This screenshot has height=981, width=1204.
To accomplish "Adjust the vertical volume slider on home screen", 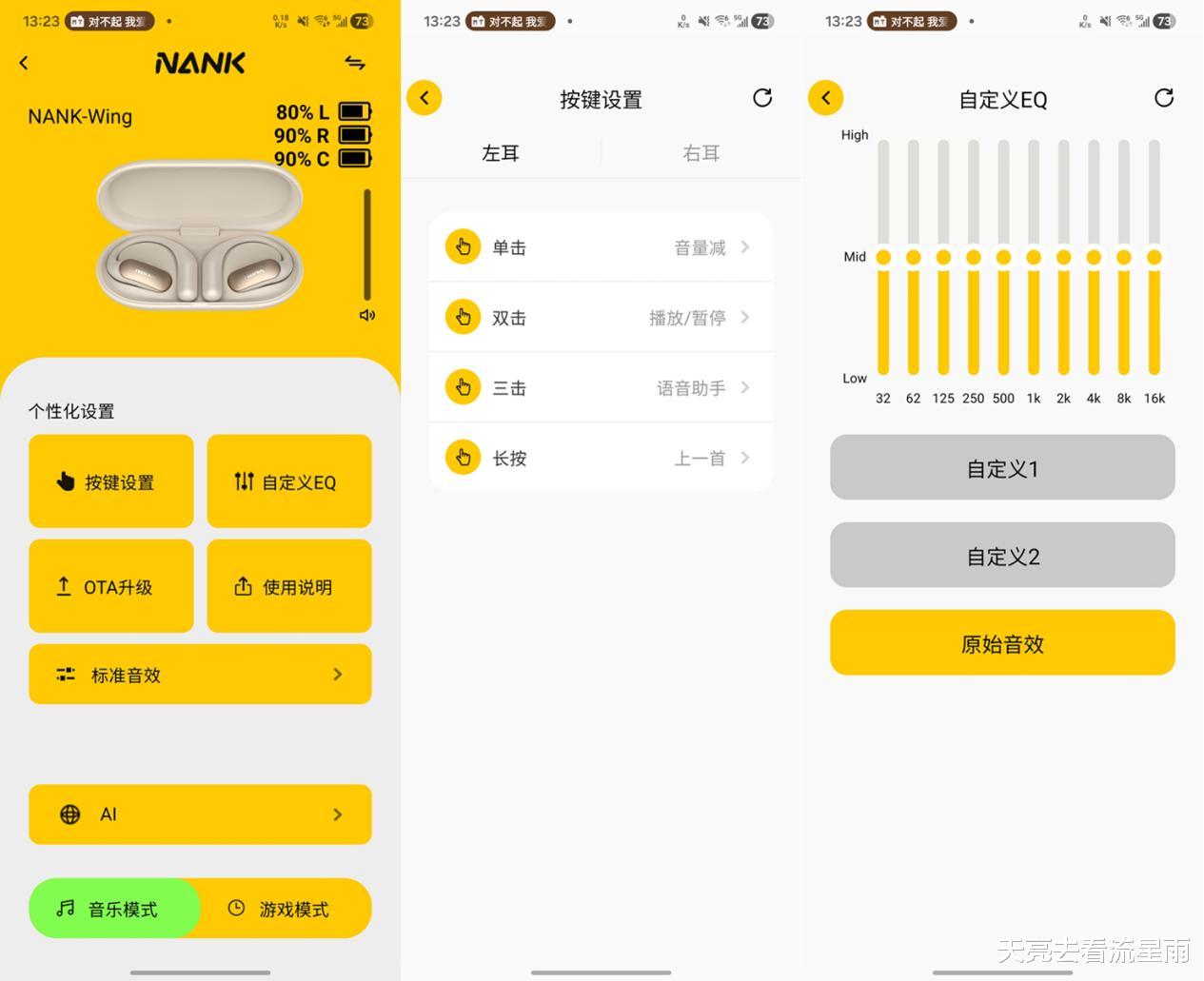I will tap(367, 245).
